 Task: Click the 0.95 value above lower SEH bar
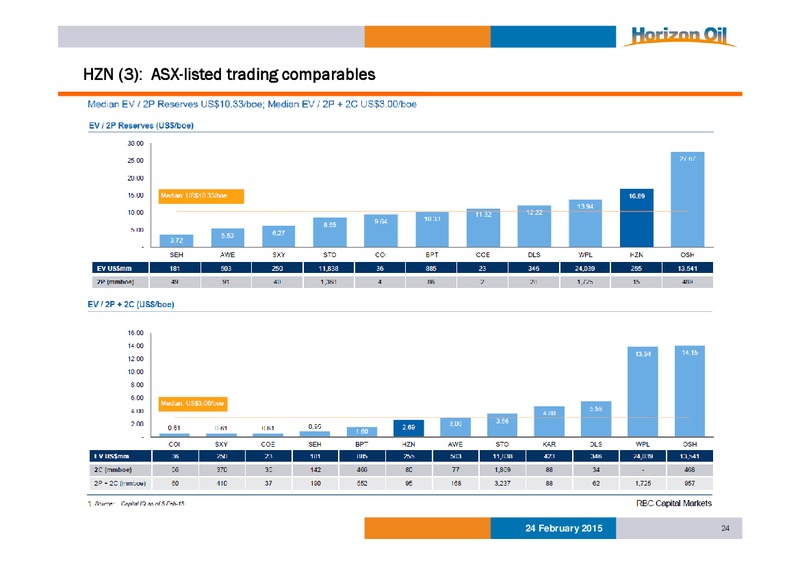(315, 426)
